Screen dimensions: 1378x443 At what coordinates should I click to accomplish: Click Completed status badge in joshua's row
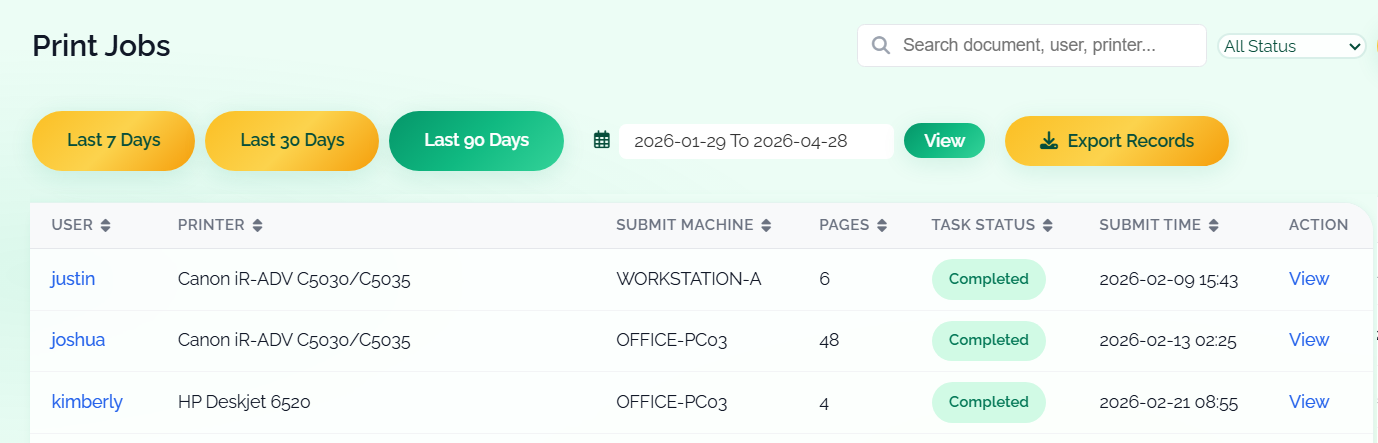989,340
